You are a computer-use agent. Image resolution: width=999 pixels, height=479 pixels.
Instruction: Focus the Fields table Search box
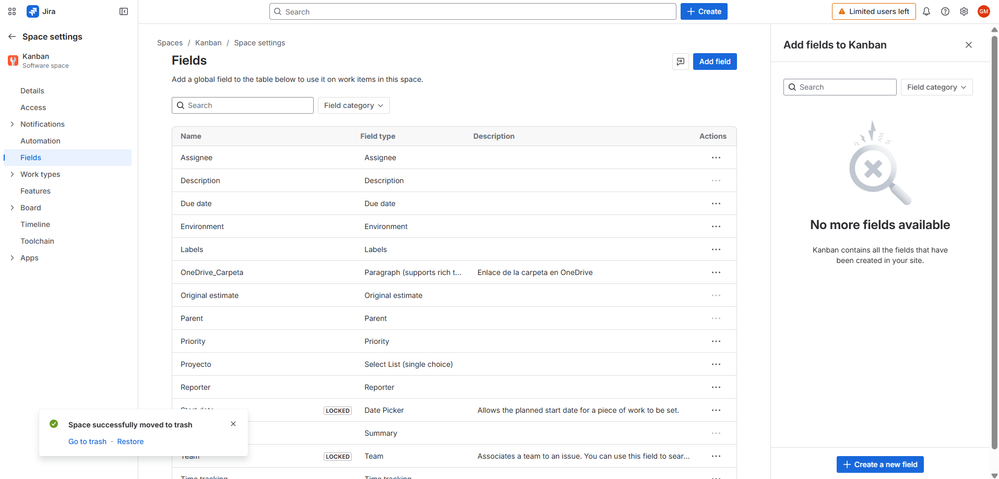(x=243, y=105)
